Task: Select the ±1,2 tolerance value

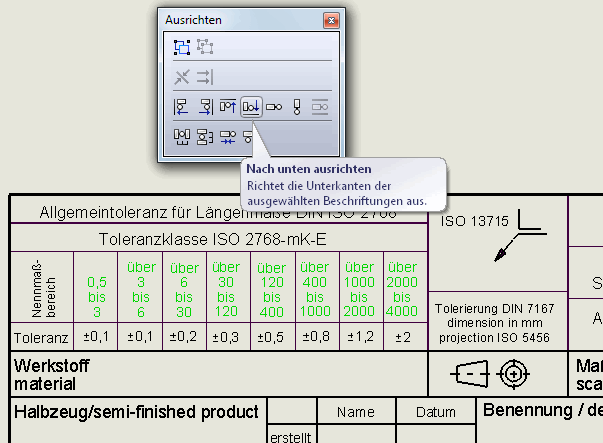Action: [x=360, y=337]
